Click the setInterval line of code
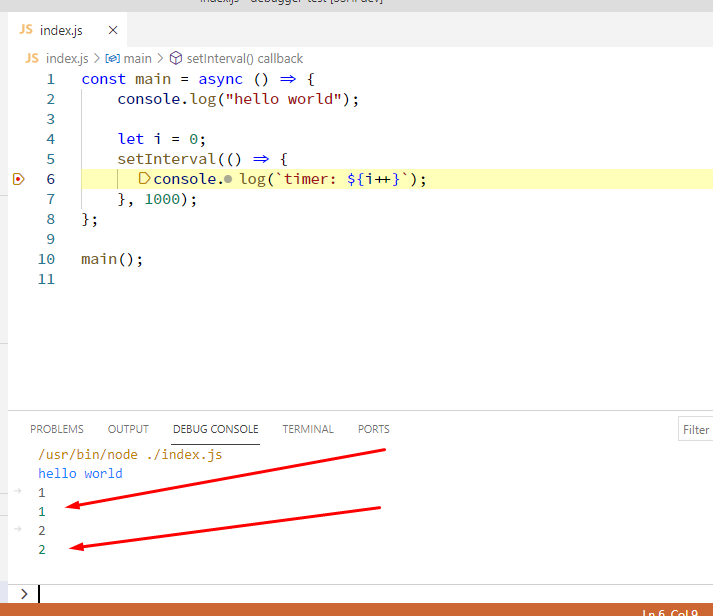Viewport: 713px width, 616px height. [x=202, y=159]
